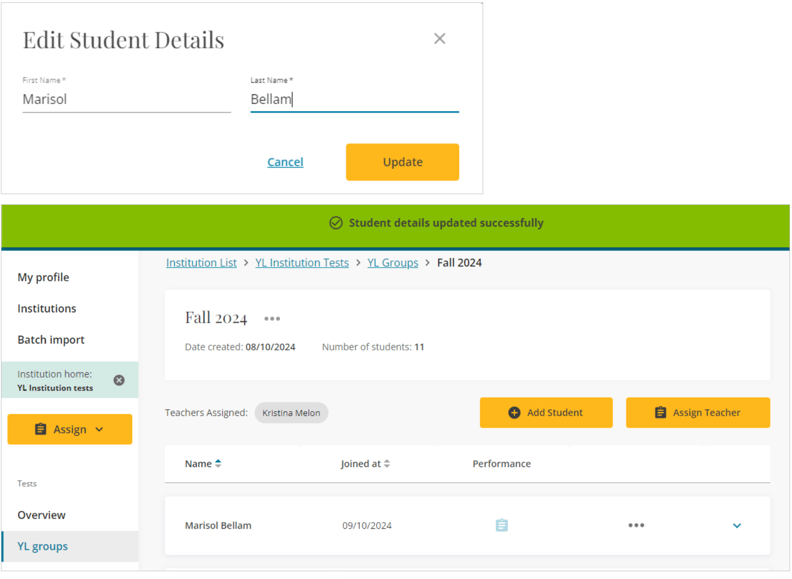Click the First Name input field
This screenshot has height=579, width=792.
point(126,99)
